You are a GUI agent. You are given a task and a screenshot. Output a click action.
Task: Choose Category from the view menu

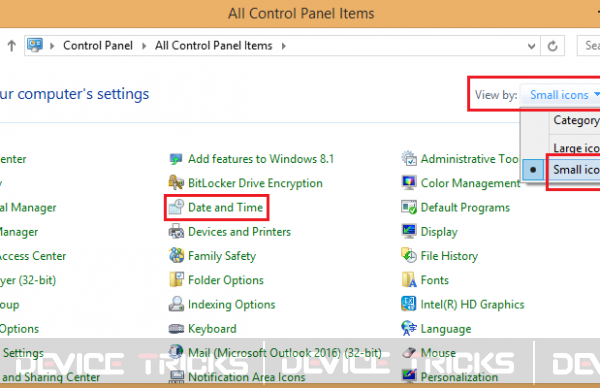coord(576,121)
